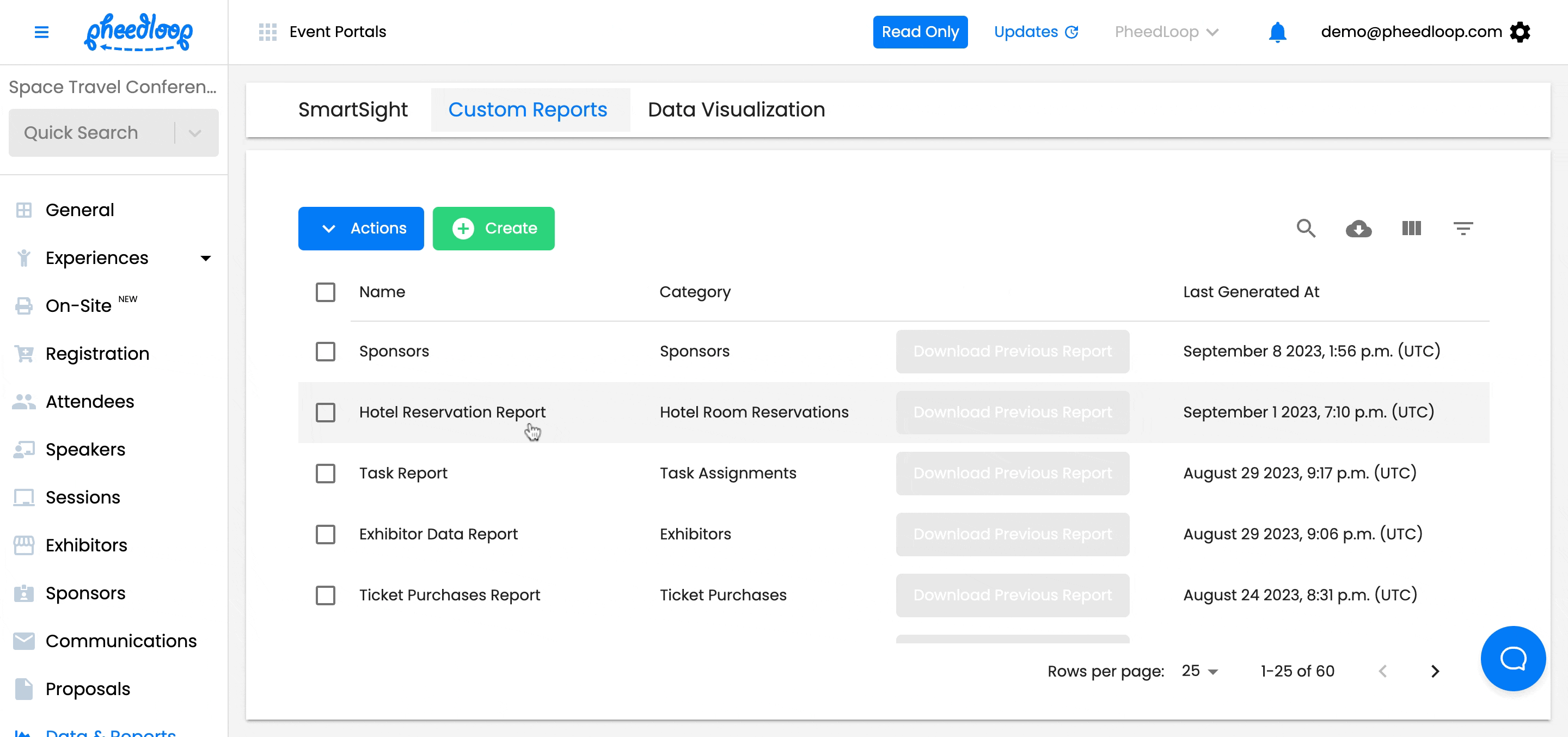Viewport: 1568px width, 737px height.
Task: Click the table search magnifier icon
Action: point(1306,228)
